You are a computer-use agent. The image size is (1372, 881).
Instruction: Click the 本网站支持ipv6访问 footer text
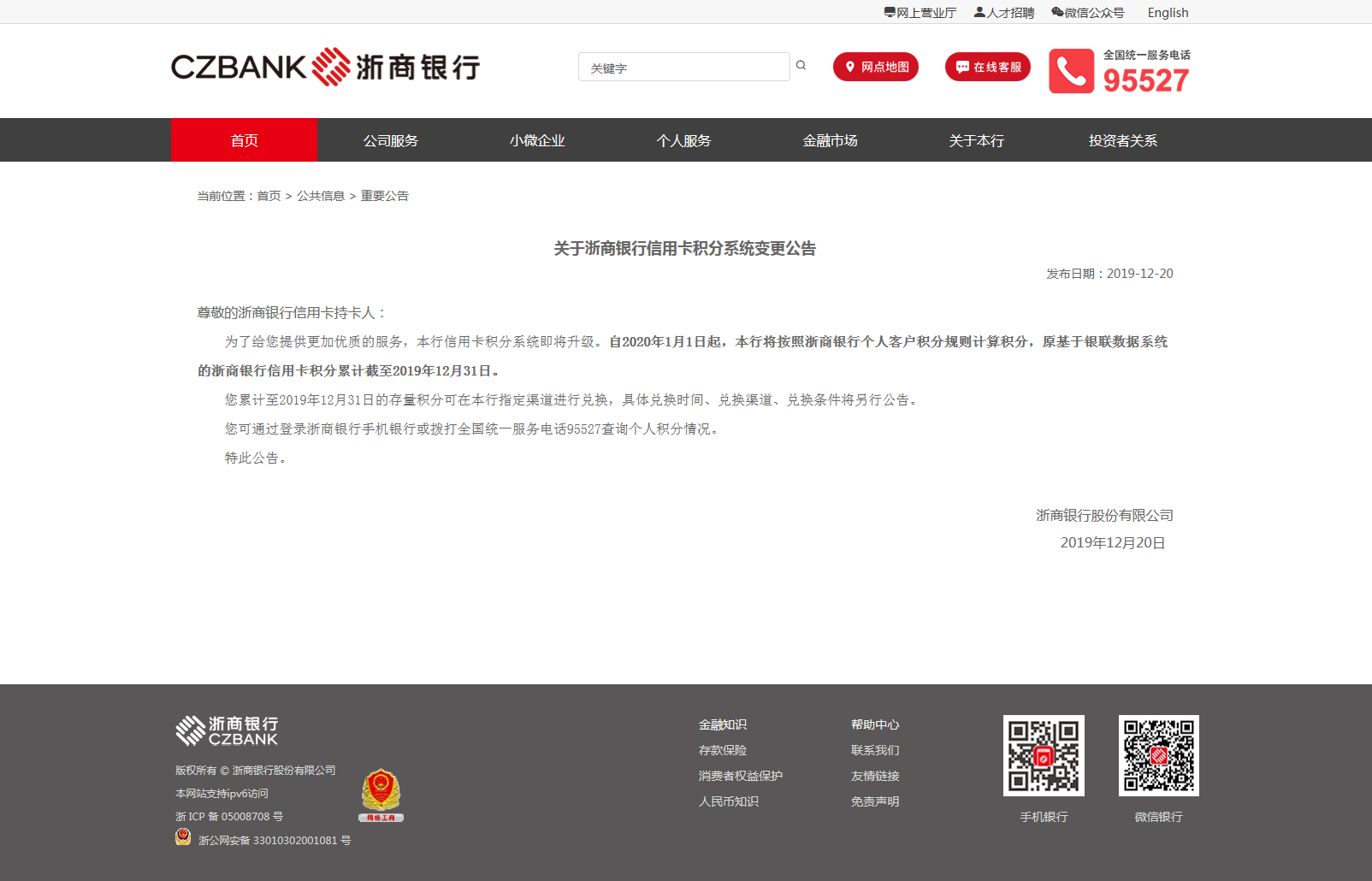coord(222,794)
